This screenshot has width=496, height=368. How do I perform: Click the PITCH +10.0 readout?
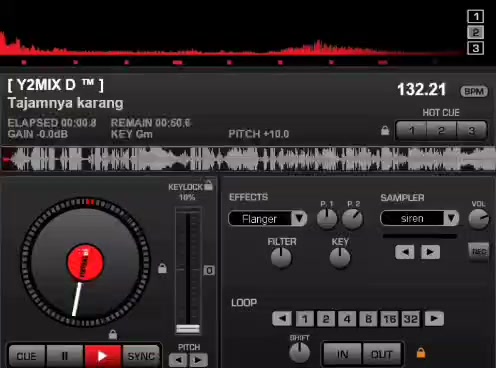click(x=259, y=134)
